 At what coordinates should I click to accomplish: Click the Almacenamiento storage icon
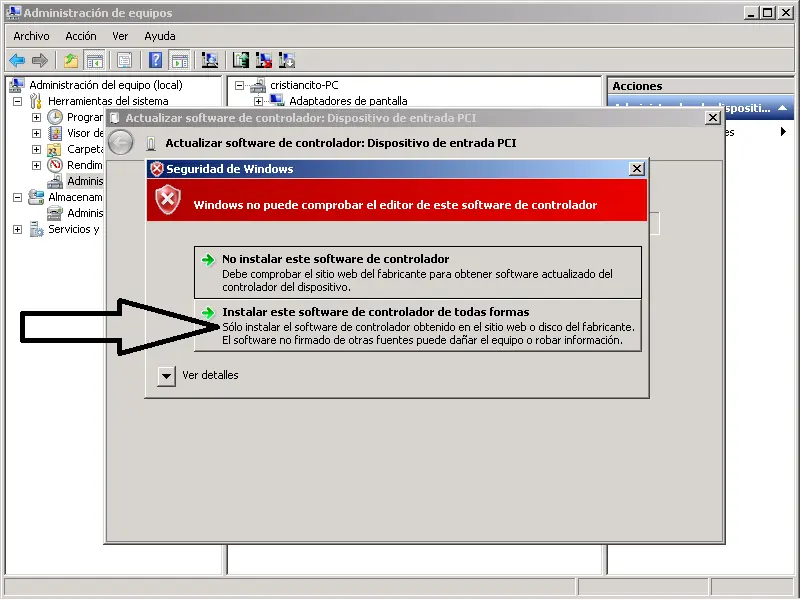[x=36, y=197]
